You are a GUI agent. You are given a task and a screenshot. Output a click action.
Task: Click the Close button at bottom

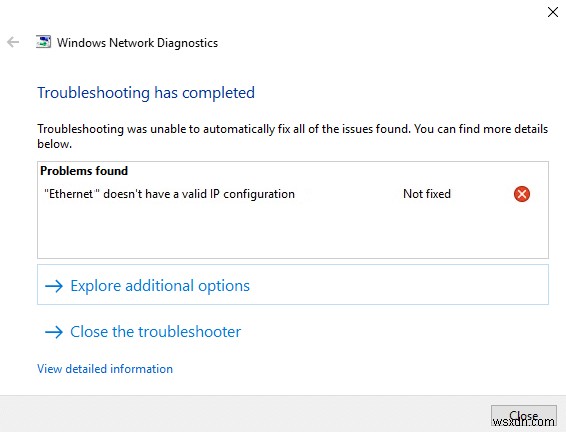click(523, 416)
